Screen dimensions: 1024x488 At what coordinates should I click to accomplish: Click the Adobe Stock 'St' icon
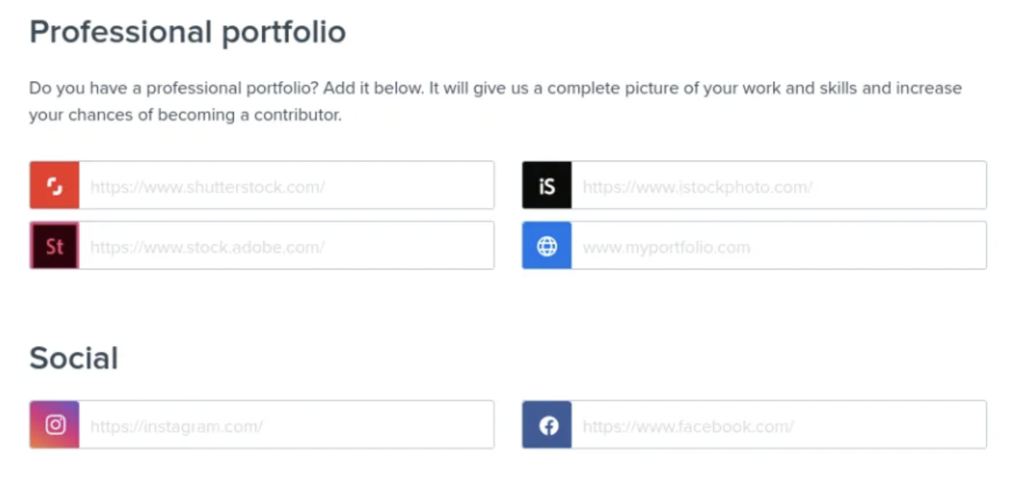(55, 246)
